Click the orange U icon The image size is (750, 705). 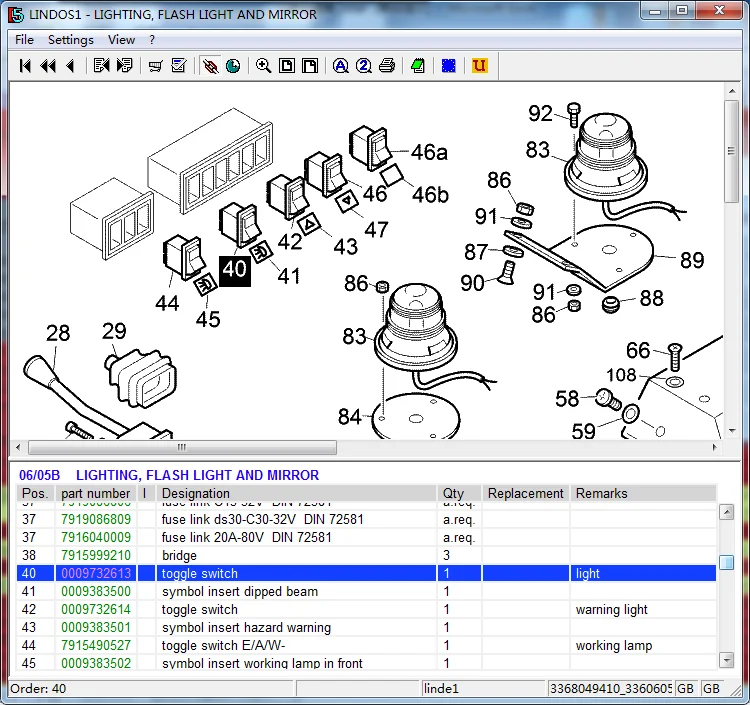click(x=479, y=66)
